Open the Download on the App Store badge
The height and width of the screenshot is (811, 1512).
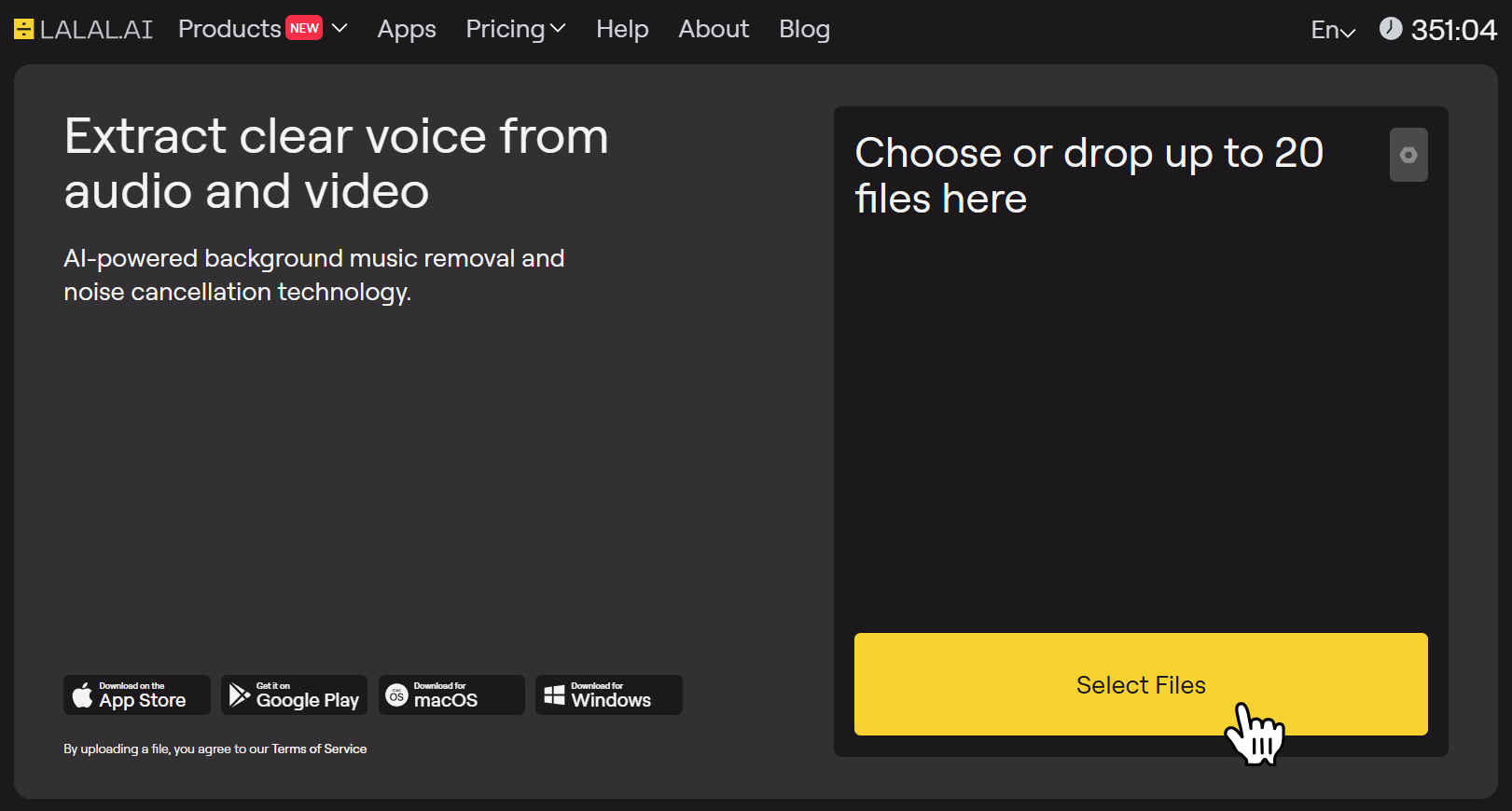tap(137, 695)
